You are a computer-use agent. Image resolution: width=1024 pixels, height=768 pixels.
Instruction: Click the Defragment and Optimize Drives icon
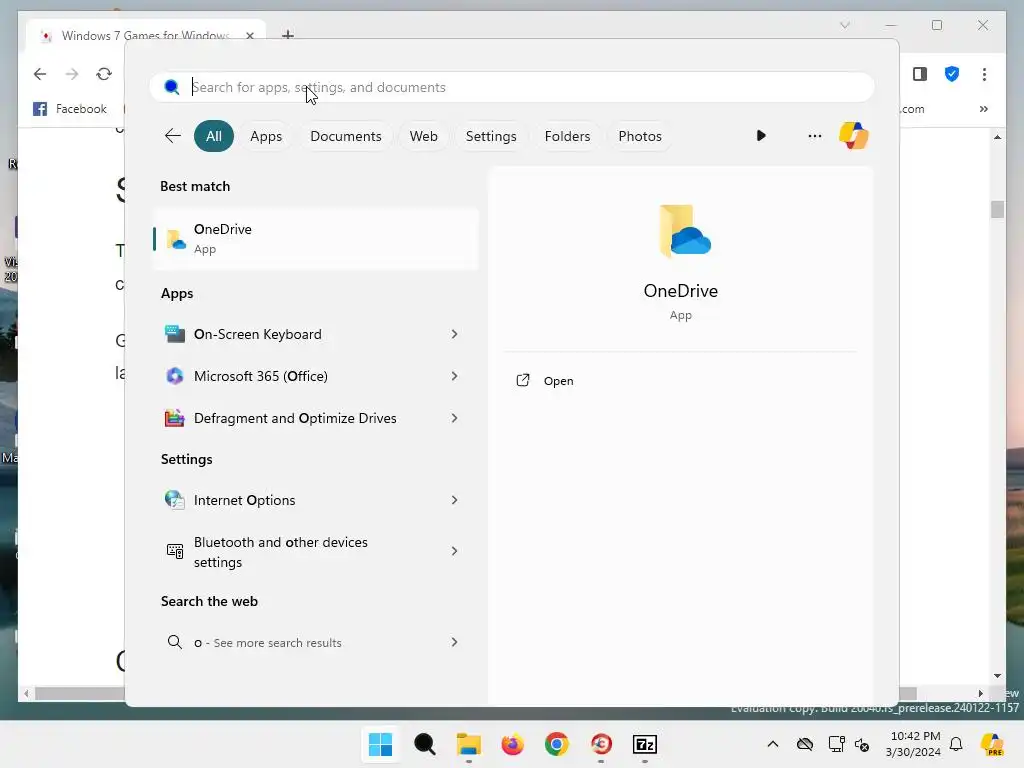(174, 418)
